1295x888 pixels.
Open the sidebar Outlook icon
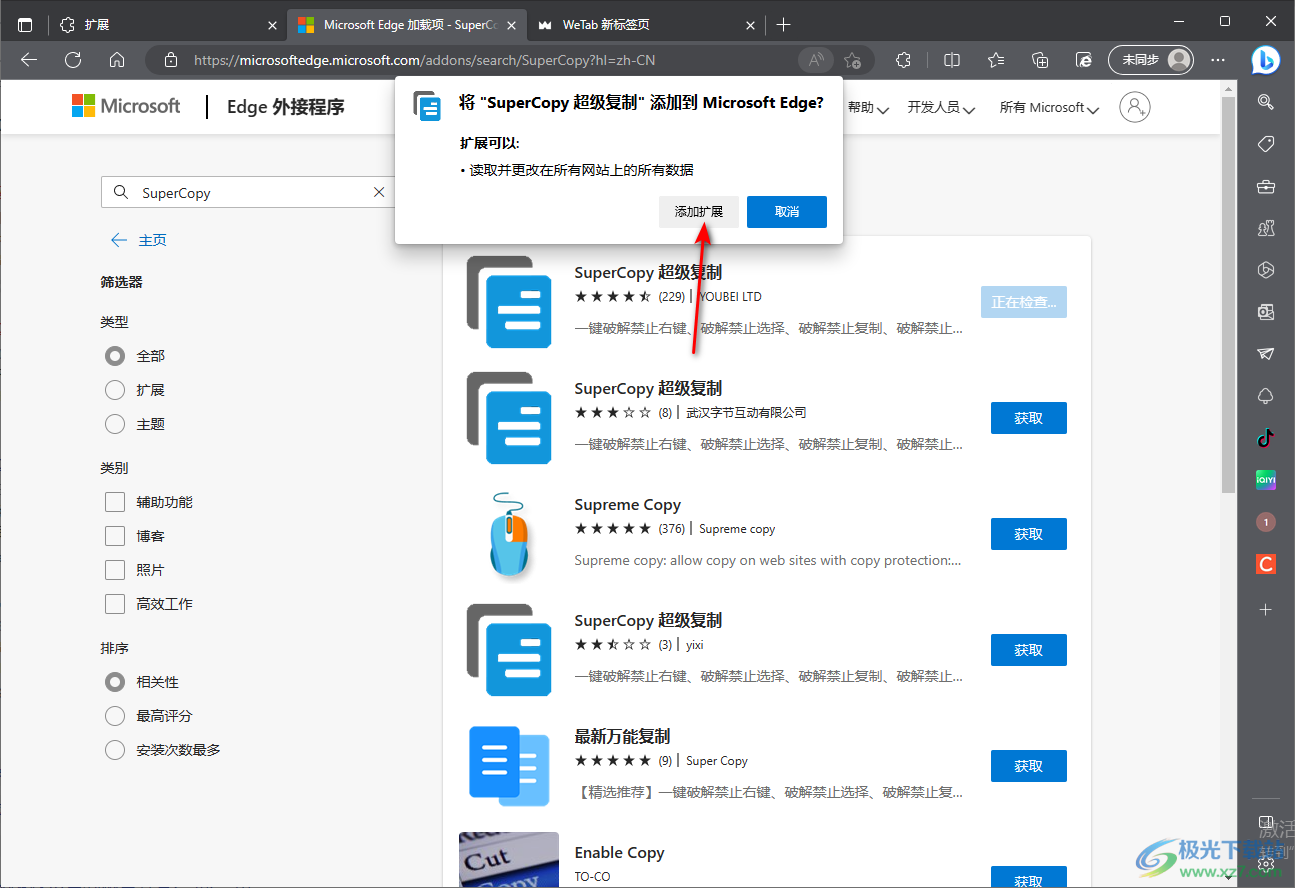click(1266, 312)
